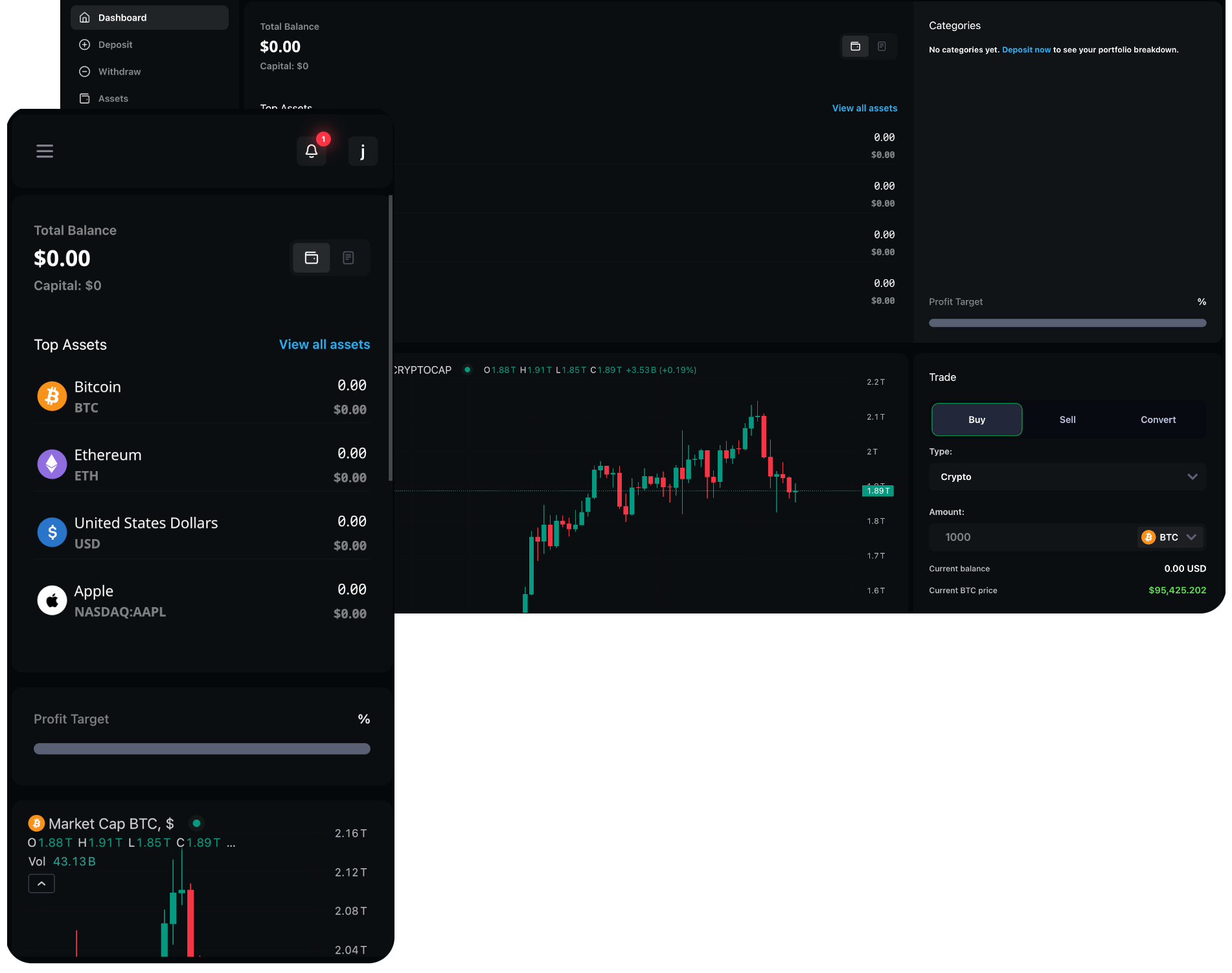Click the 'Deposit now' link
This screenshot has width=1232, height=973.
point(1026,50)
